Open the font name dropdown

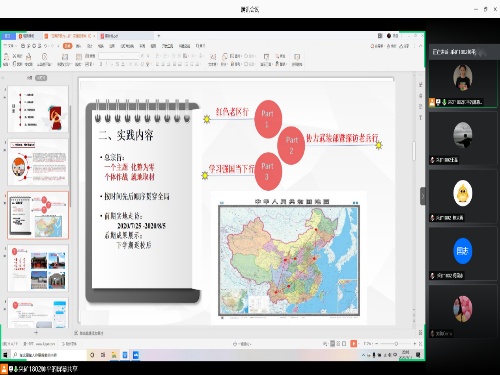click(x=119, y=56)
